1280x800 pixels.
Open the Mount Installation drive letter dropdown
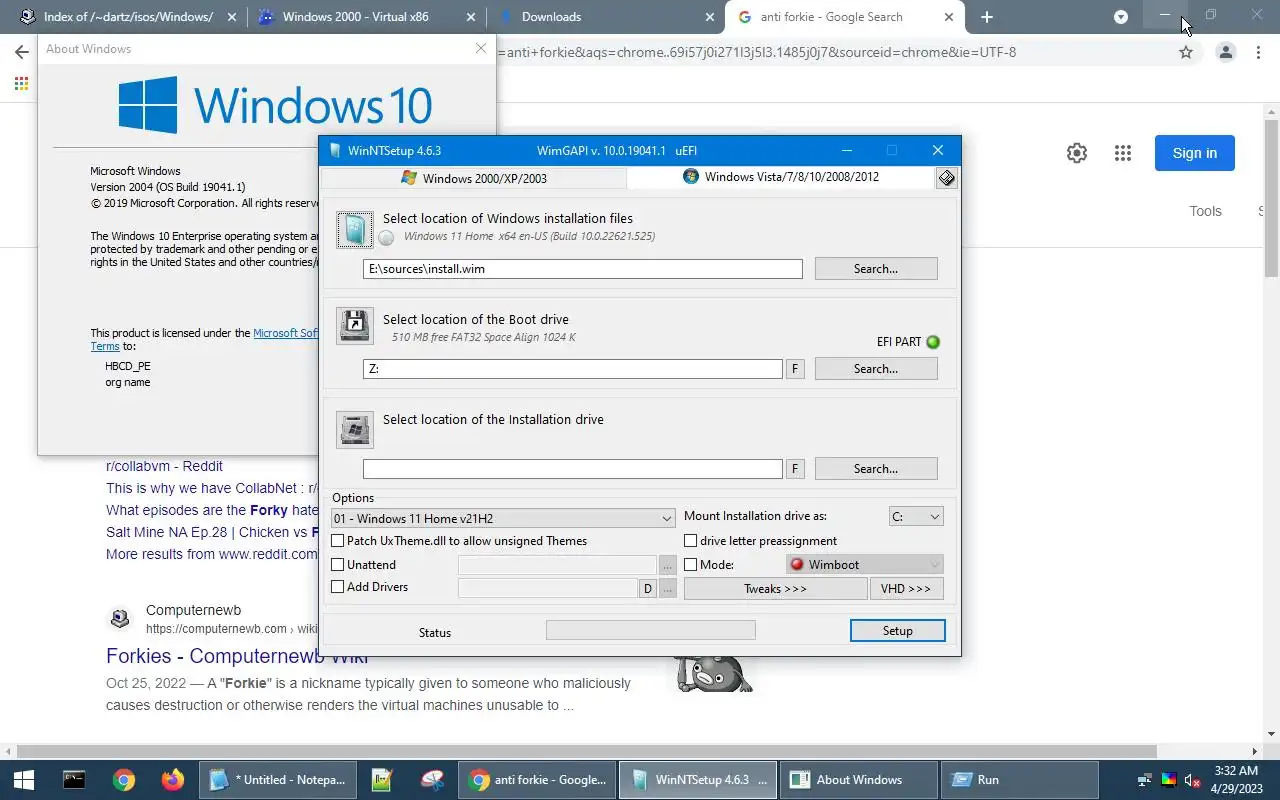click(x=916, y=517)
